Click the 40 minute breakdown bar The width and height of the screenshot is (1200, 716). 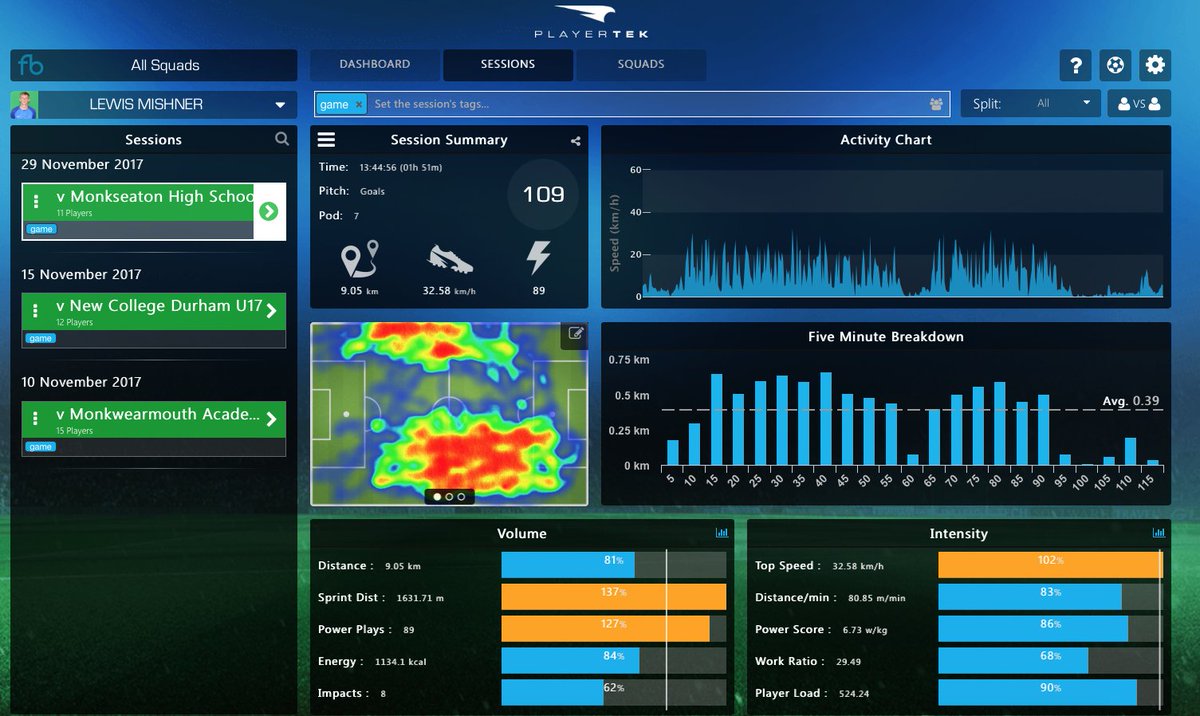pyautogui.click(x=825, y=419)
